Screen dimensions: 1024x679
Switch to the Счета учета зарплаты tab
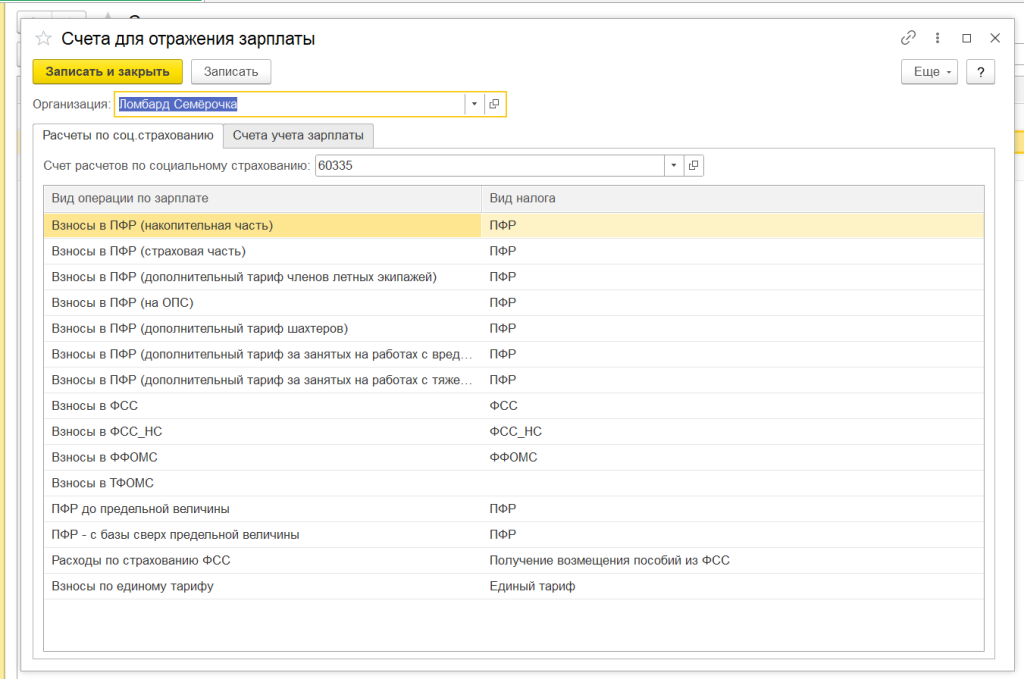click(x=299, y=135)
